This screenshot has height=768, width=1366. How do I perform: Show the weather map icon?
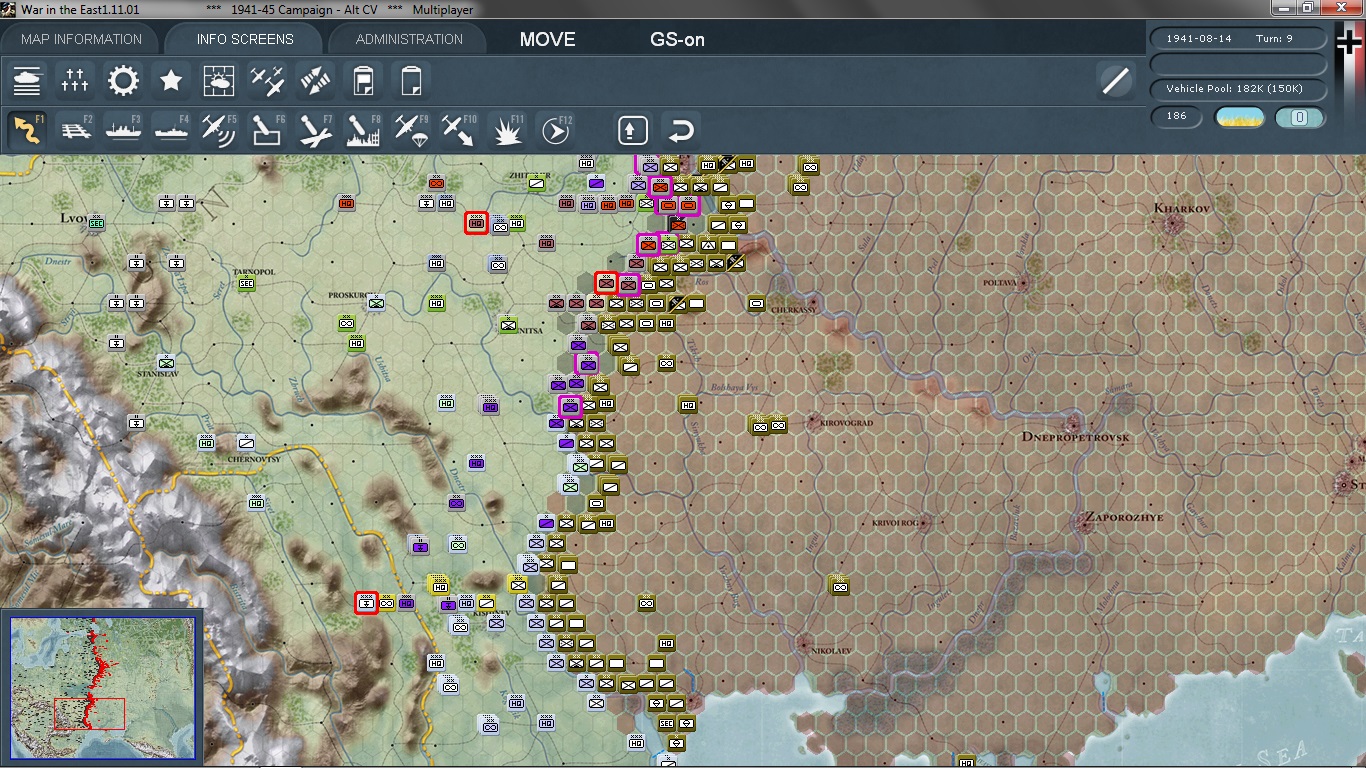click(219, 80)
